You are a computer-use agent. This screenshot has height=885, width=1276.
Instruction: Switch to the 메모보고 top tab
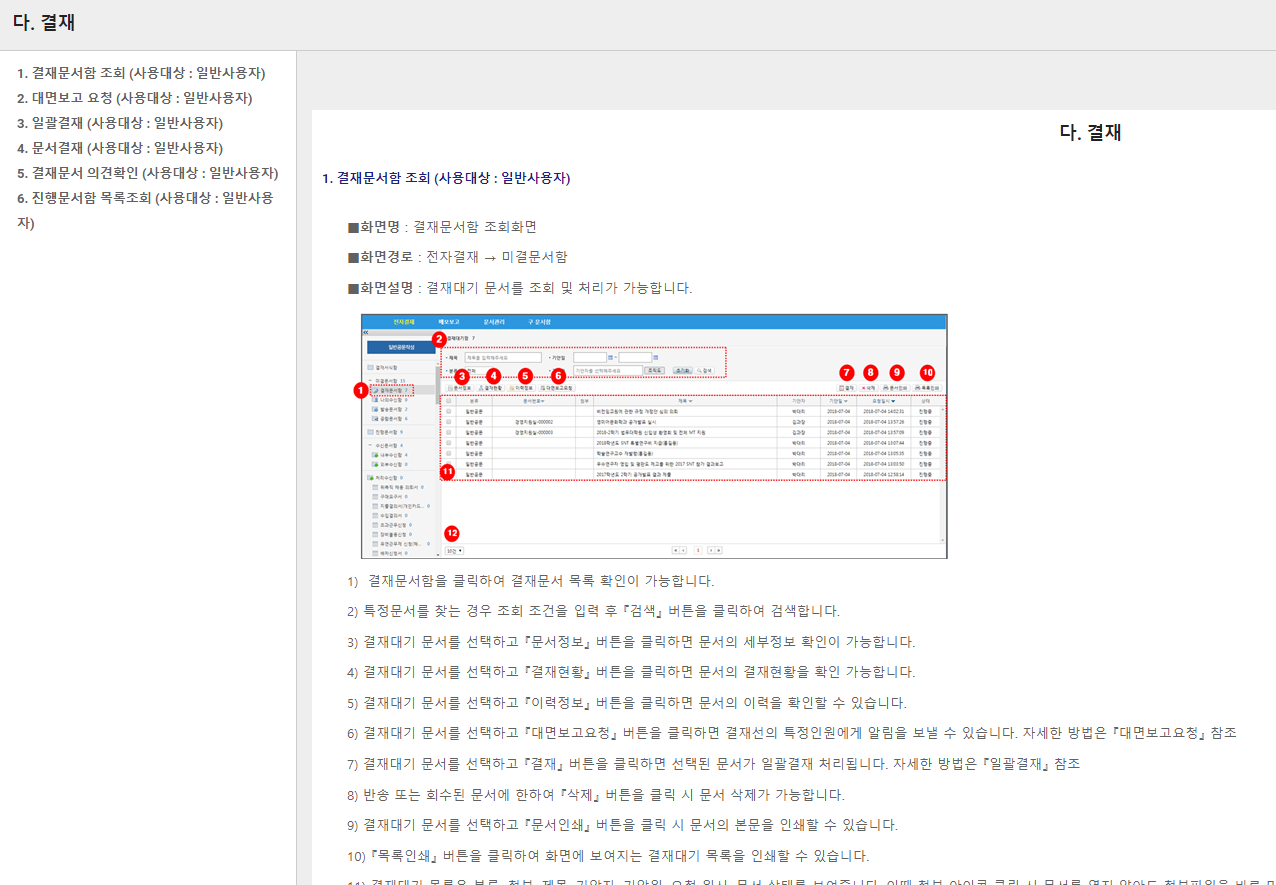(x=449, y=322)
